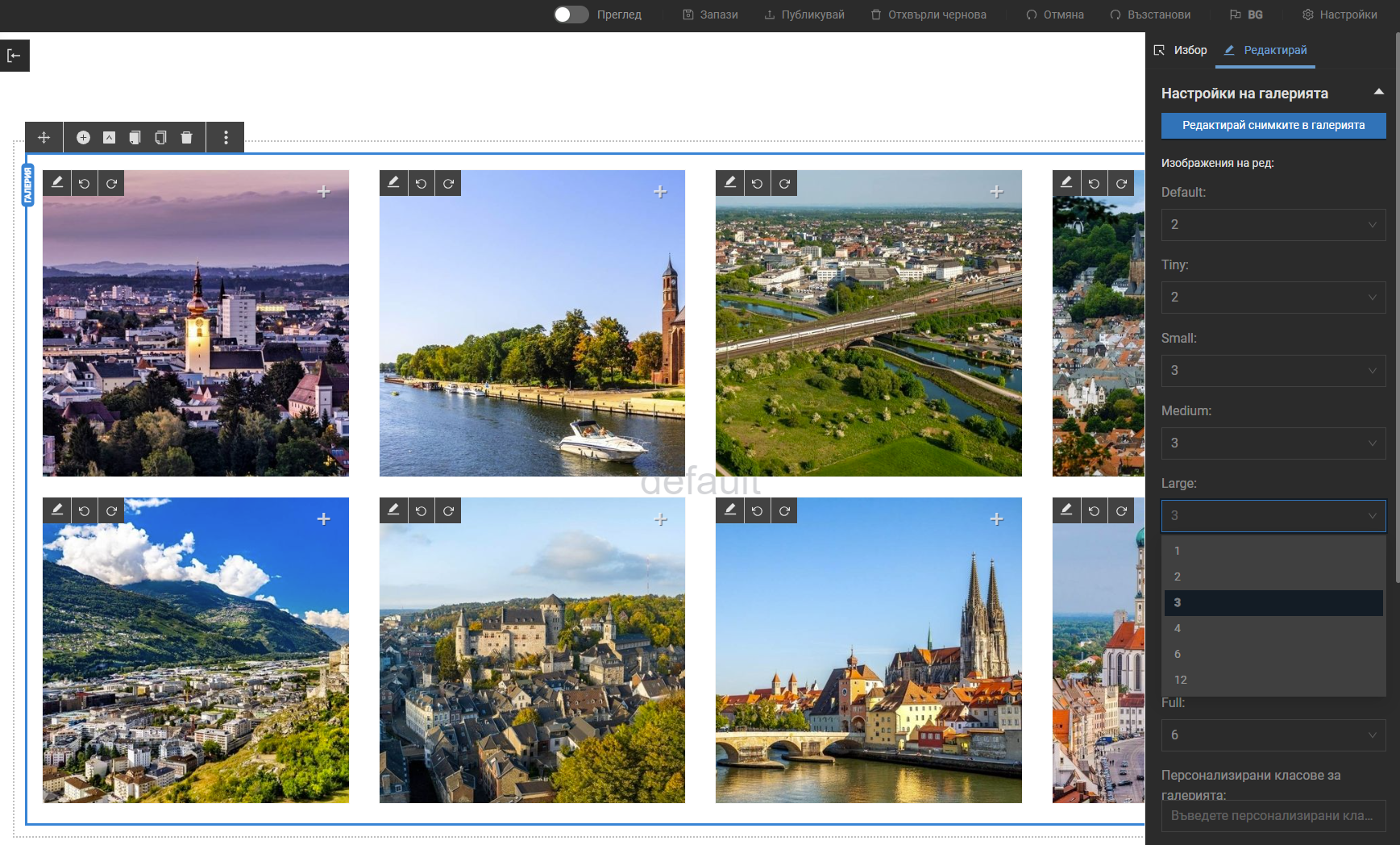Click the select-parent up-arrow icon in toolbar

109,138
